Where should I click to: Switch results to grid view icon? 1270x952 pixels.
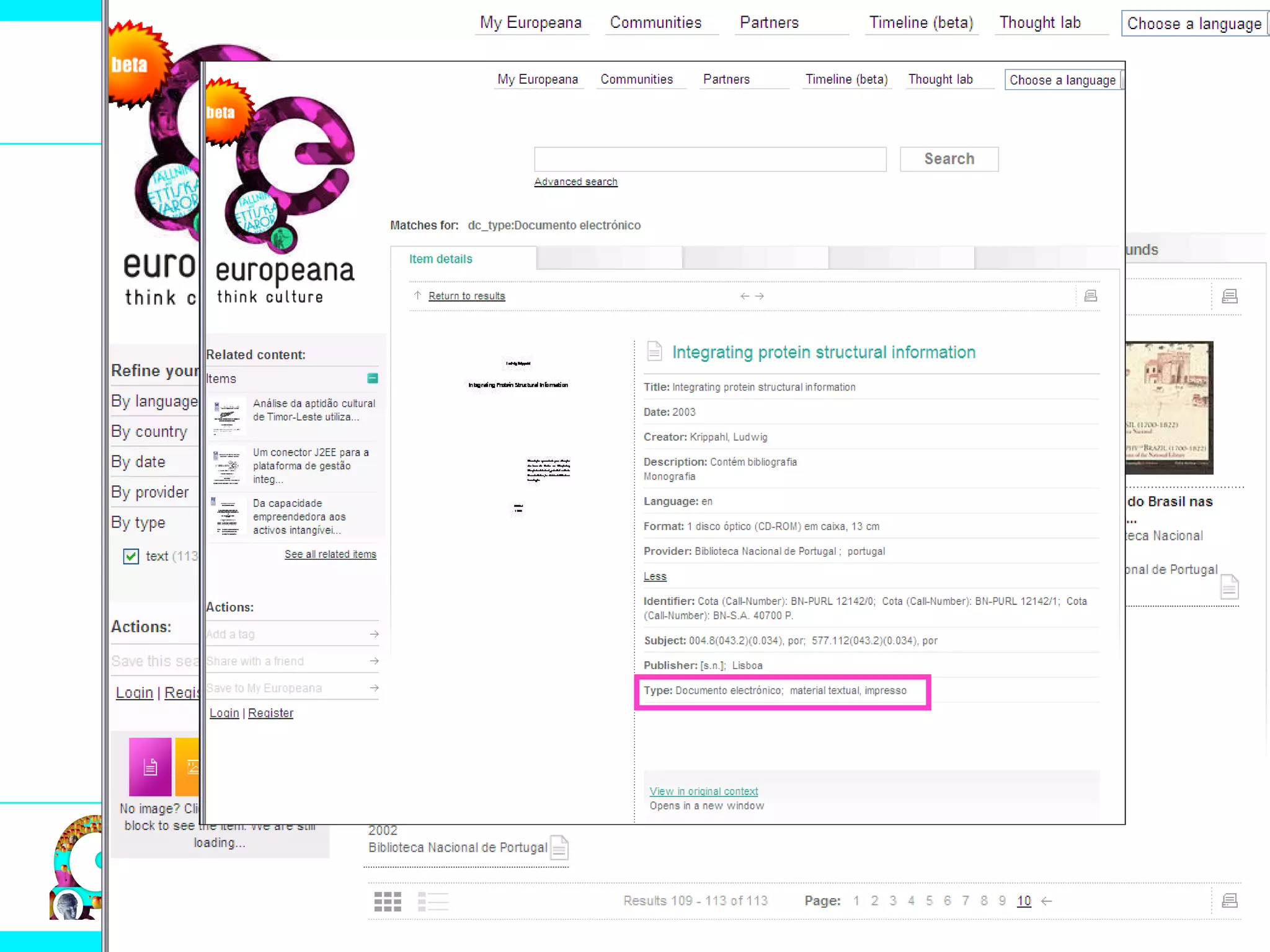pos(388,901)
